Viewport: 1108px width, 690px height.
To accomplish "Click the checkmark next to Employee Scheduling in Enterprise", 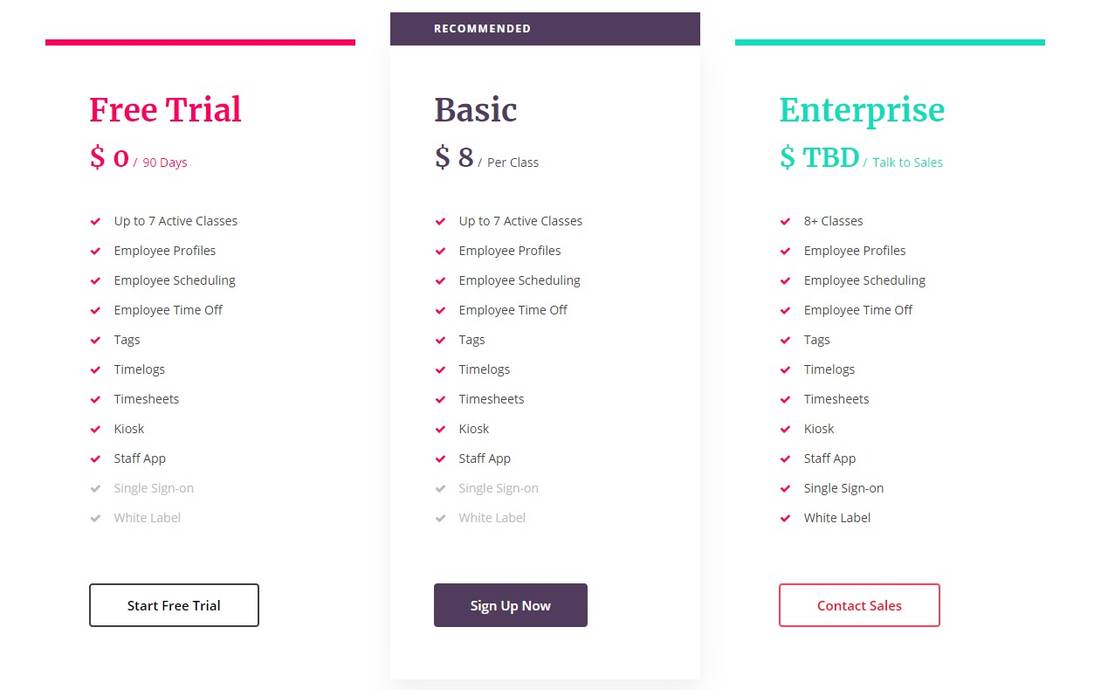I will coord(785,281).
